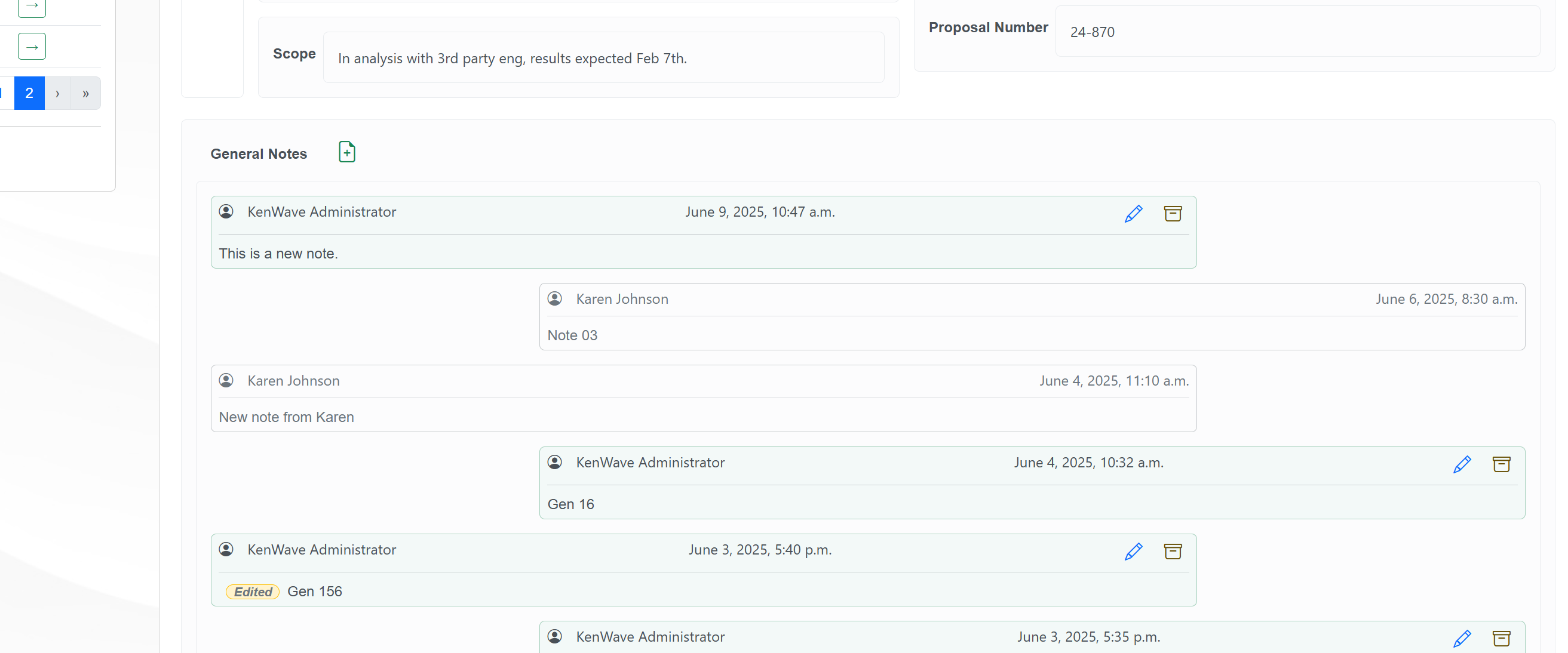1568x653 pixels.
Task: Click the lower green arrow button in sidebar
Action: point(32,47)
